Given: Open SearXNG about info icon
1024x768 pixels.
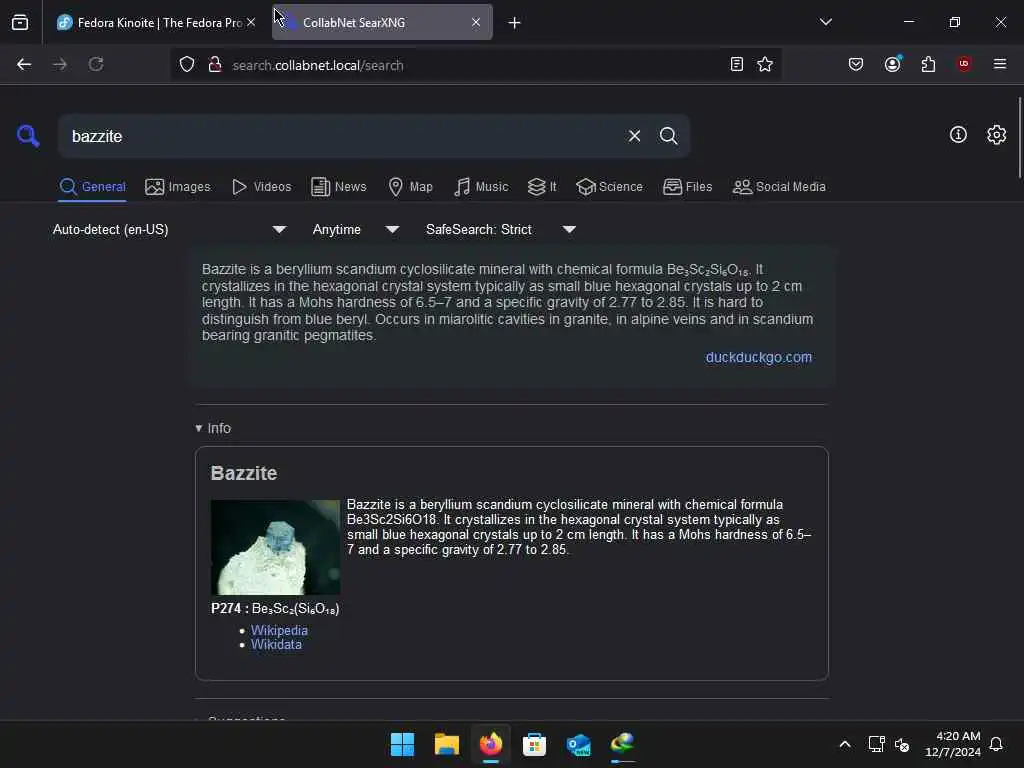Looking at the screenshot, I should coord(958,135).
